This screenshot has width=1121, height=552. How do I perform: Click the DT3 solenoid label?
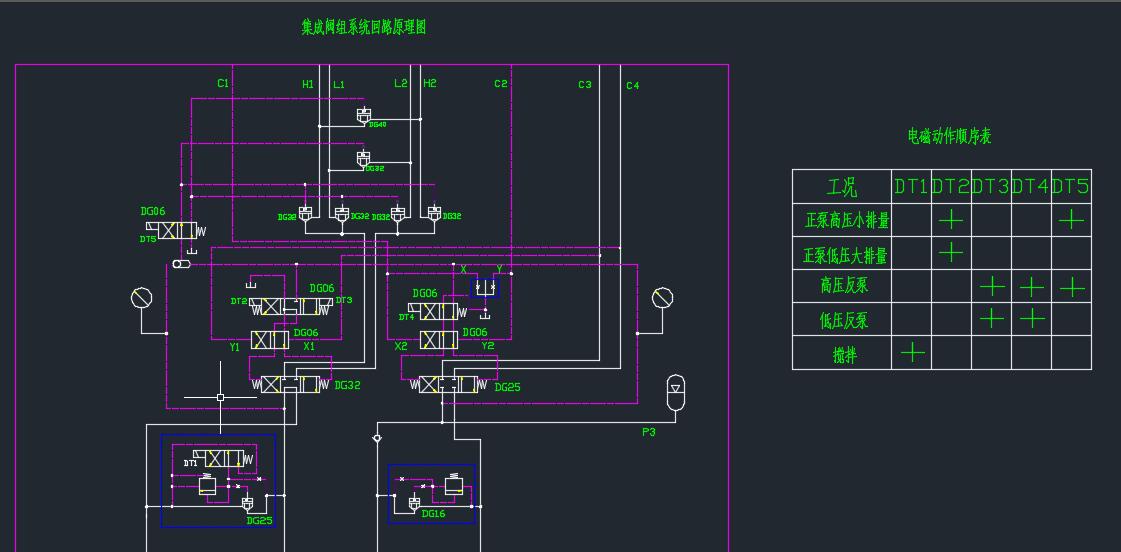pyautogui.click(x=344, y=300)
